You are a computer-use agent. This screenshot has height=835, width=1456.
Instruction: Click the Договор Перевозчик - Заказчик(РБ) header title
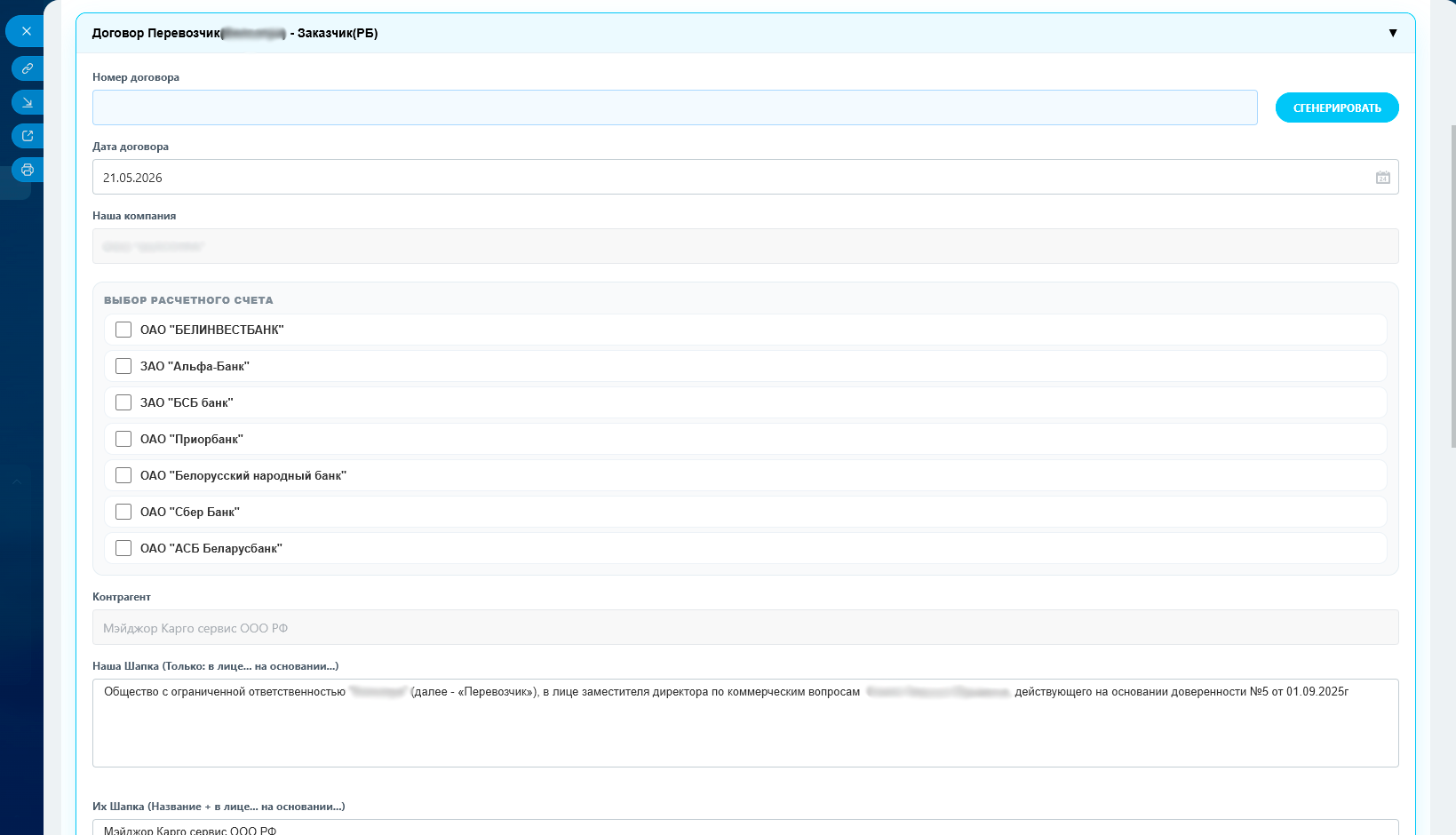(x=235, y=33)
